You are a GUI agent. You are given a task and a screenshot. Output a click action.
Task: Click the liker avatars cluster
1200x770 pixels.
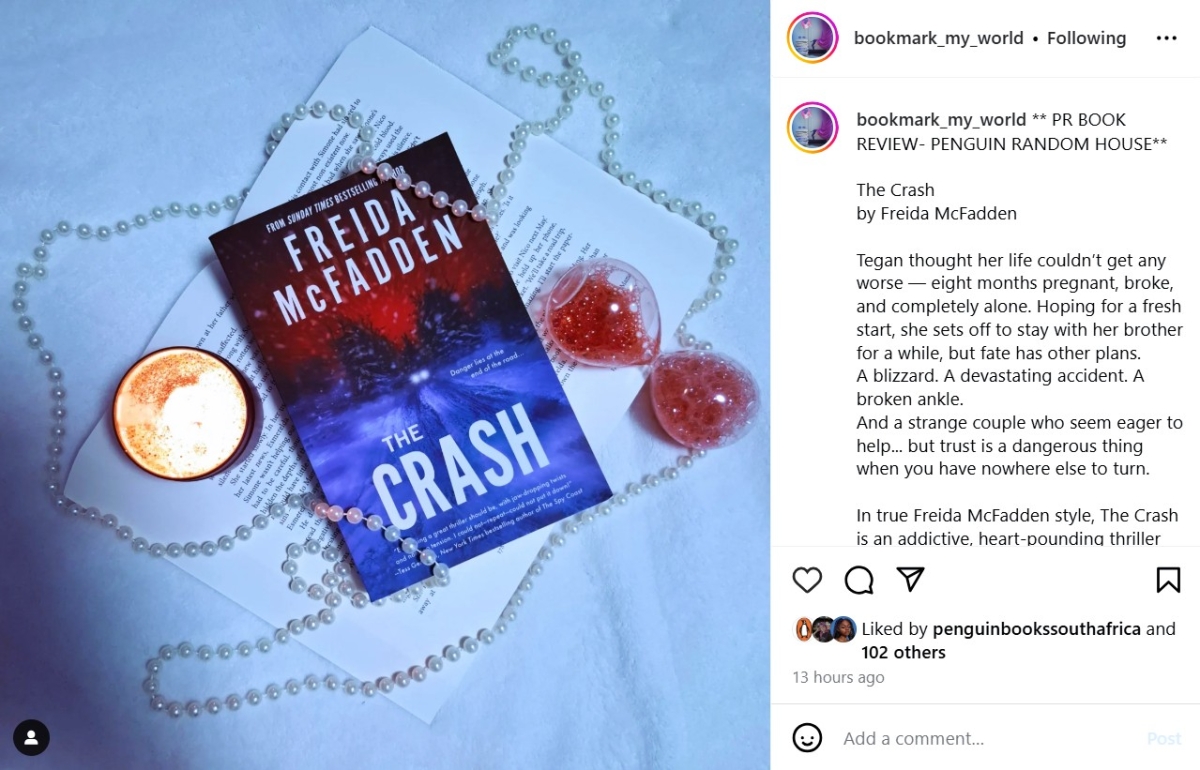coord(825,629)
